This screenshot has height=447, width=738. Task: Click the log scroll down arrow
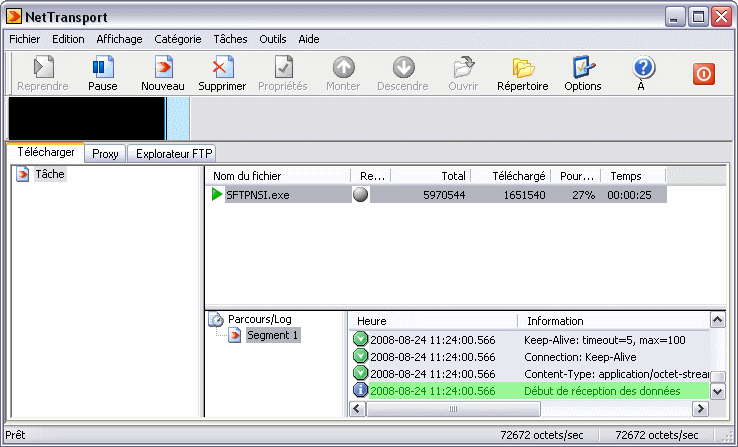click(717, 391)
